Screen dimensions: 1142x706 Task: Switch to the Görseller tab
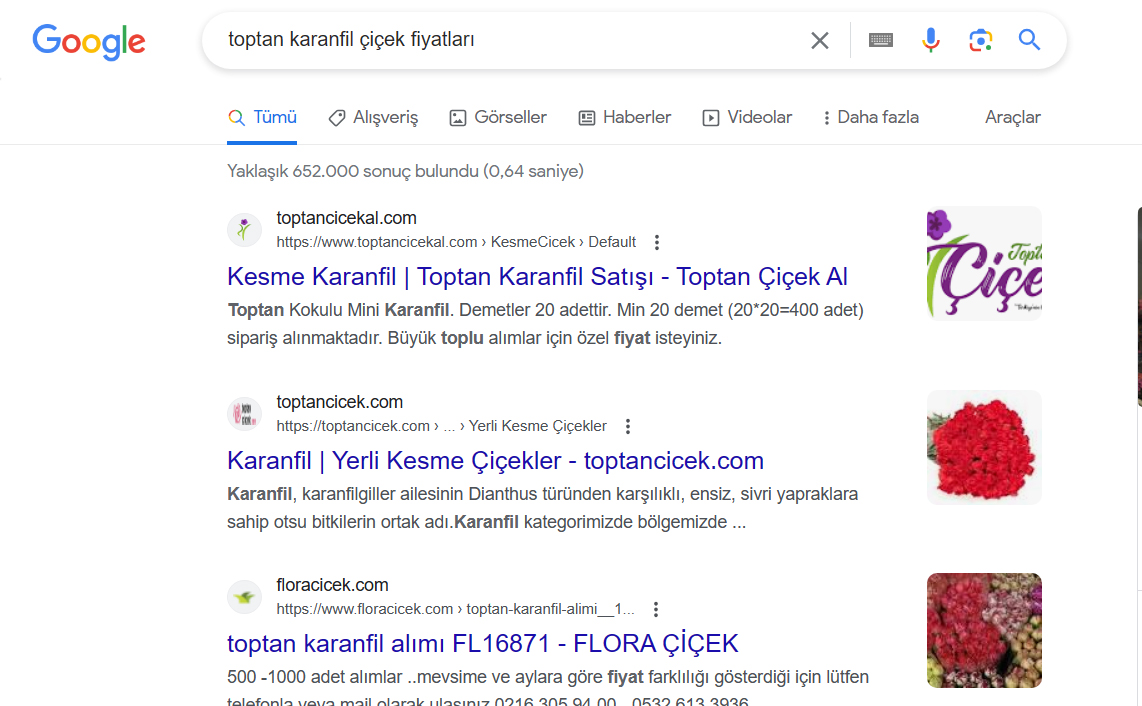(x=498, y=117)
